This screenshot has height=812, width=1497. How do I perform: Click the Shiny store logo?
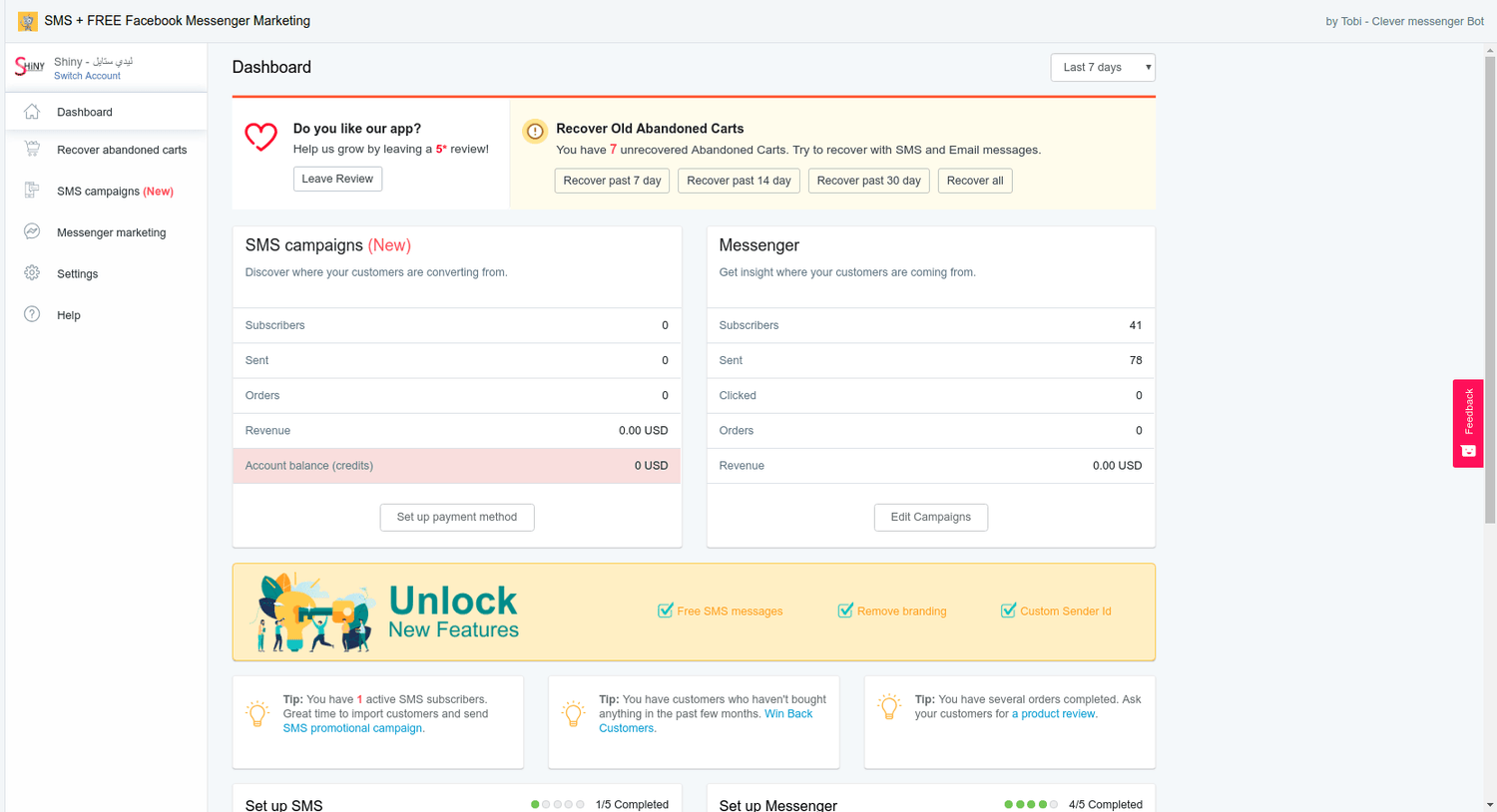[29, 67]
